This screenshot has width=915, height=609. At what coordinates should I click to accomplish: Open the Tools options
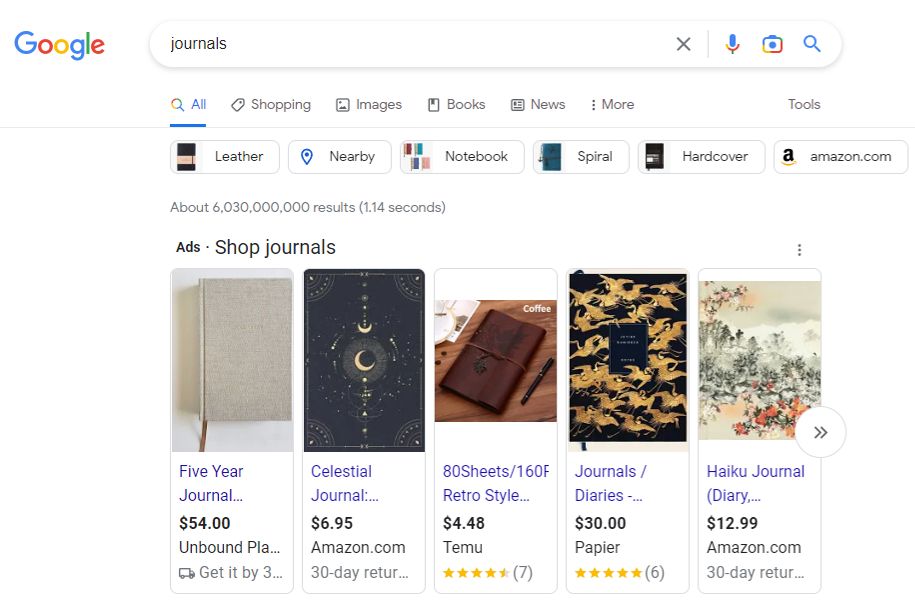(x=804, y=105)
